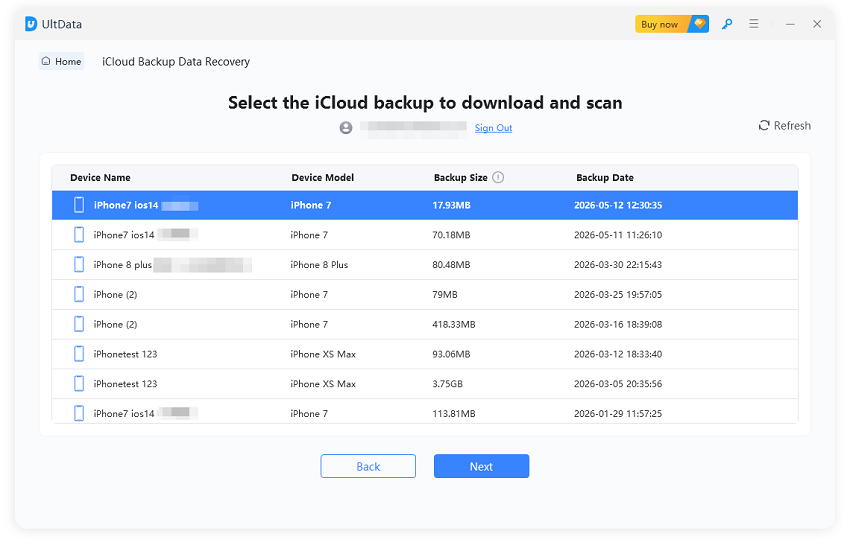
Task: Click phone icon of the 418.33MB backup
Action: pos(79,324)
